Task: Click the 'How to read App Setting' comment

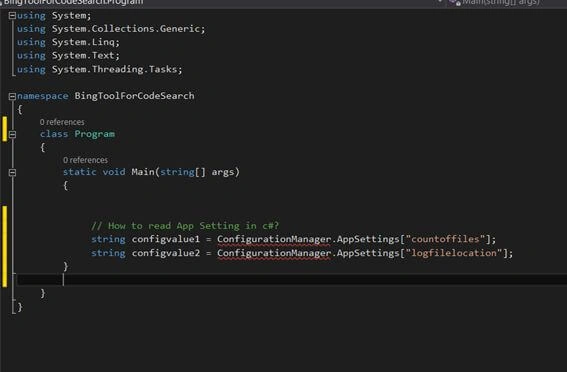Action: click(185, 226)
